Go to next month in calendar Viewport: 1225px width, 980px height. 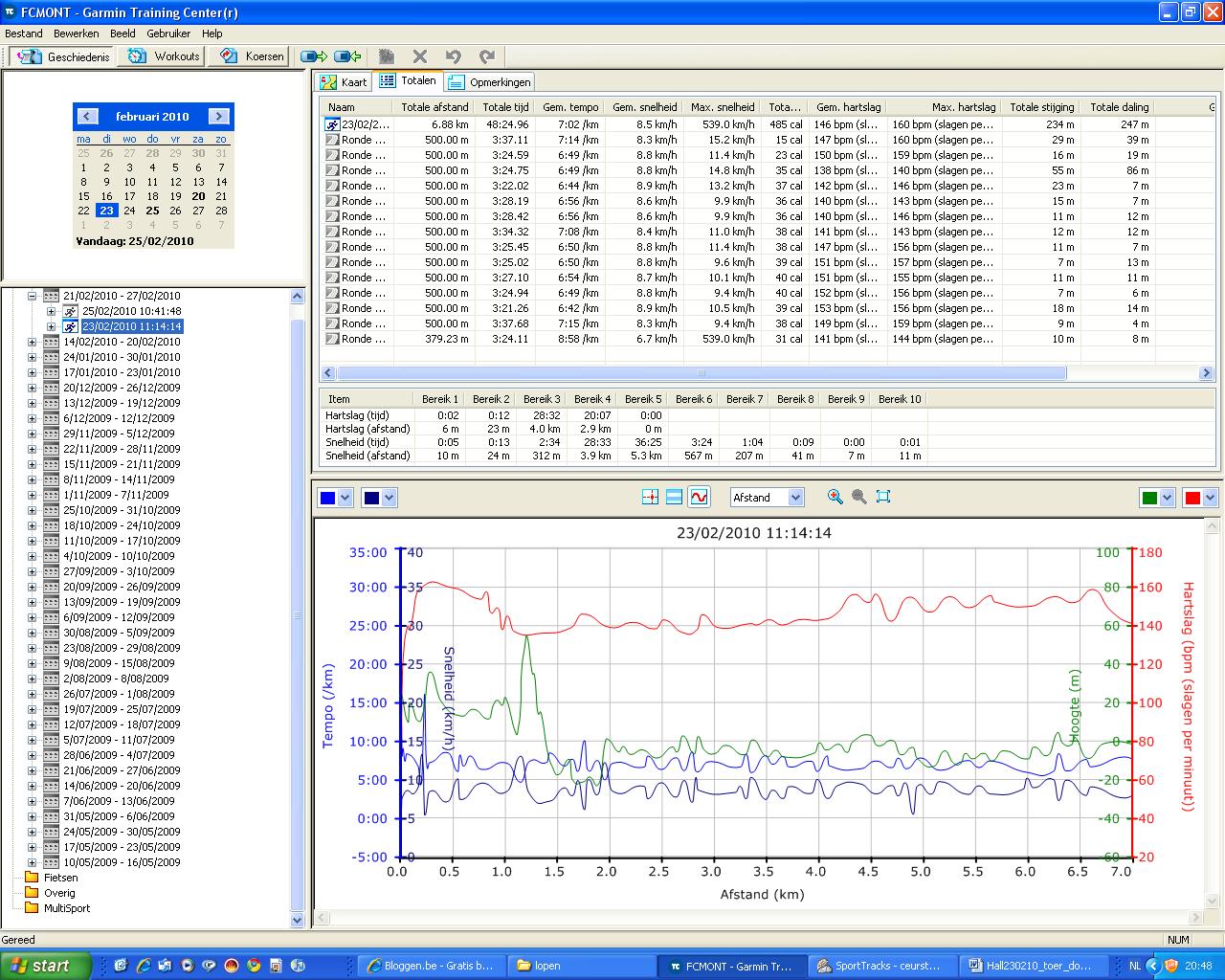coord(219,117)
